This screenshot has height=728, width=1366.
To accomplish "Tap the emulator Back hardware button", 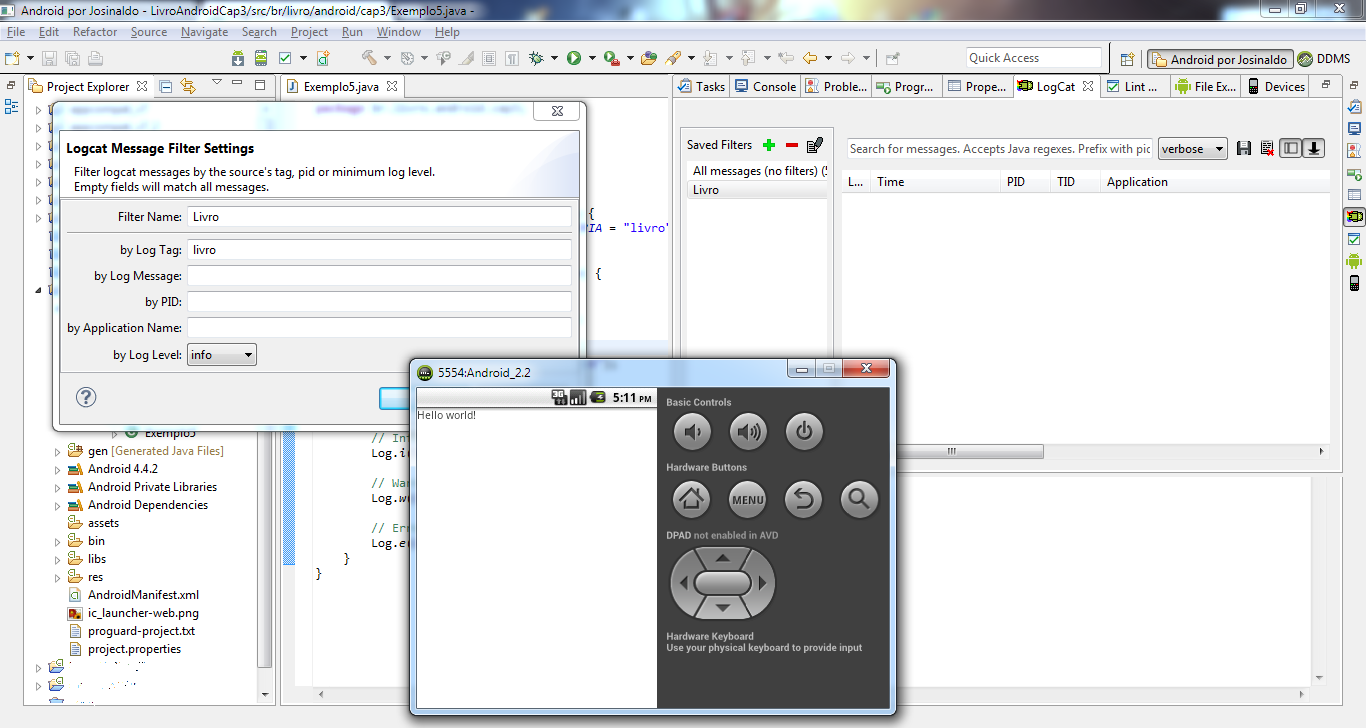I will pyautogui.click(x=804, y=498).
